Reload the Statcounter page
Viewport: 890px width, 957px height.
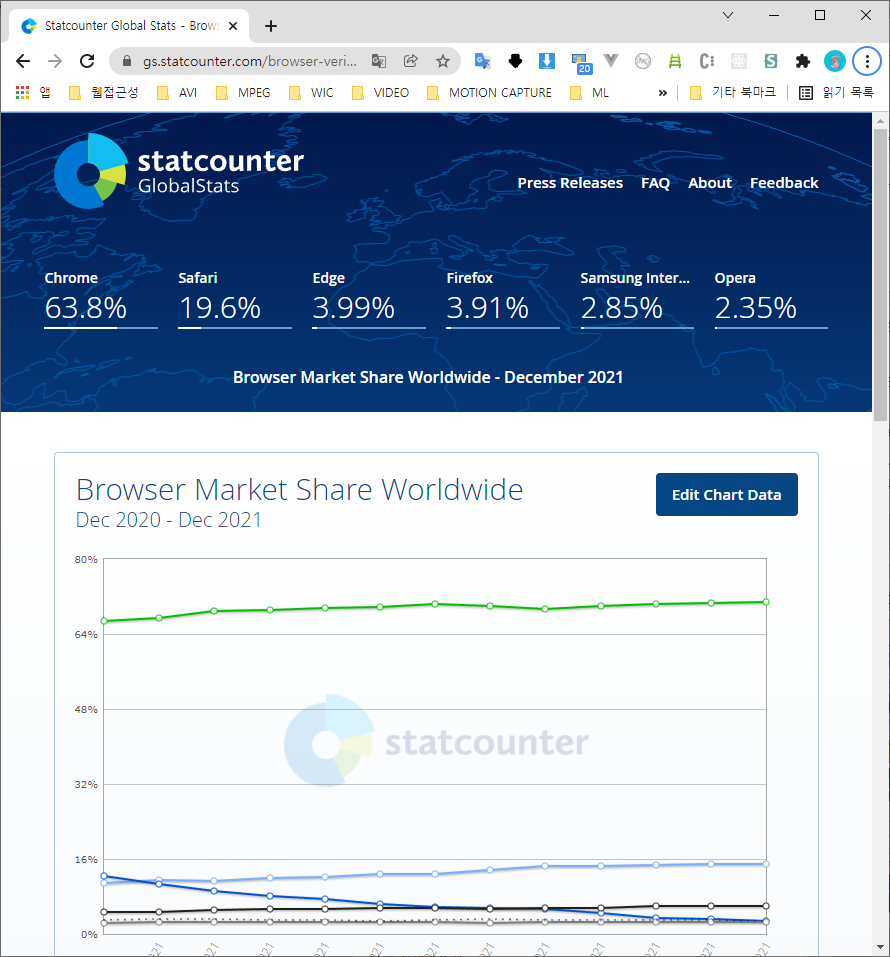coord(87,61)
